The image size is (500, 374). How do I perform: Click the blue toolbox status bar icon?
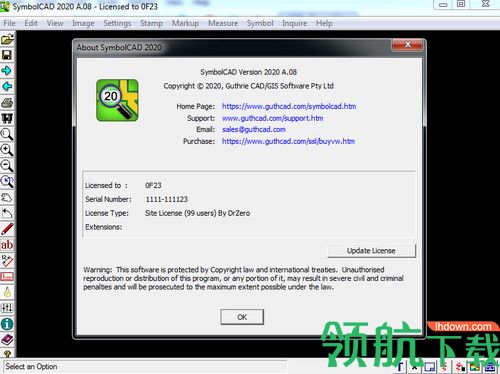[x=490, y=367]
